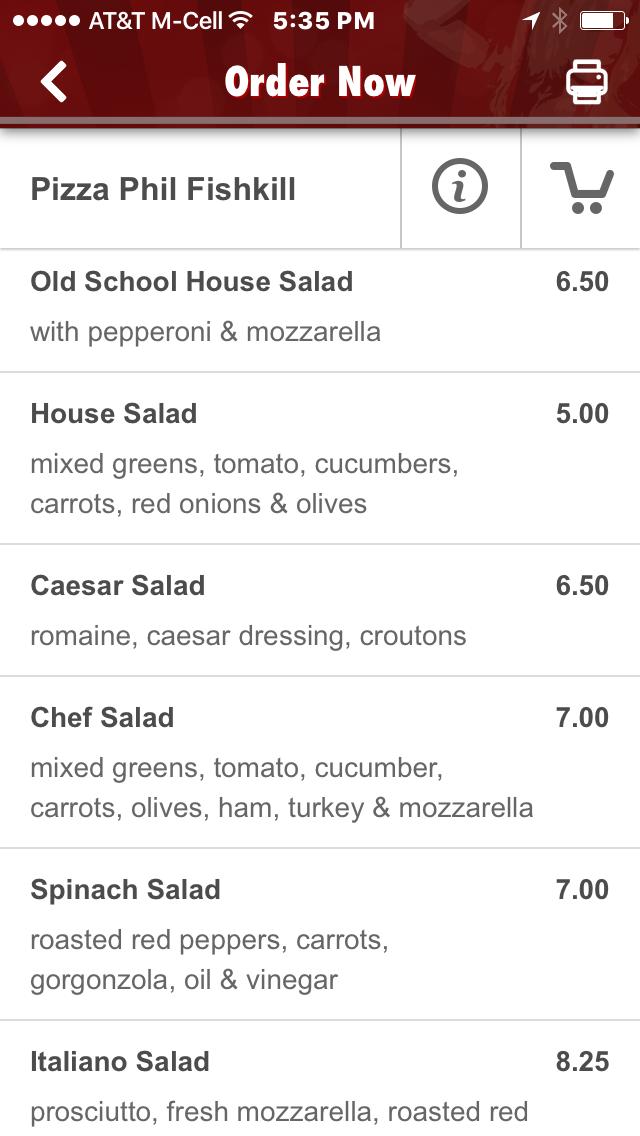640x1136 pixels.
Task: Choose Chef Salad from the menu
Action: click(102, 718)
